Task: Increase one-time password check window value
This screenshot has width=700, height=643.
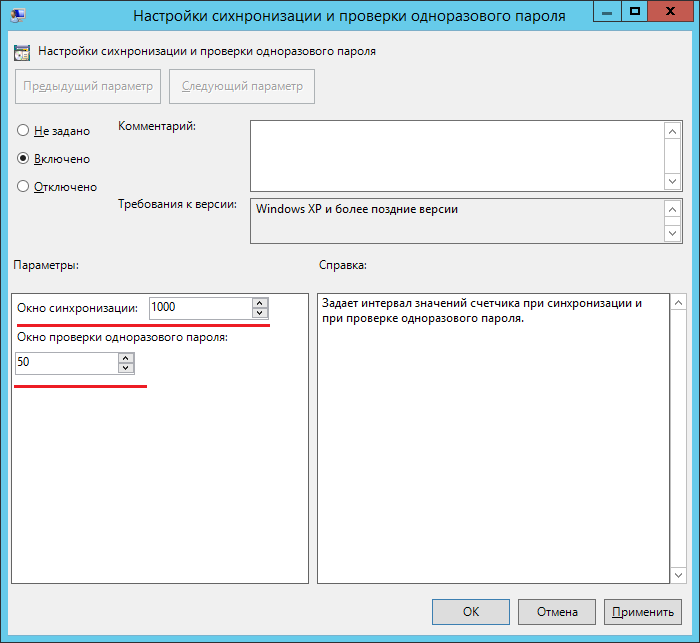Action: (125, 357)
